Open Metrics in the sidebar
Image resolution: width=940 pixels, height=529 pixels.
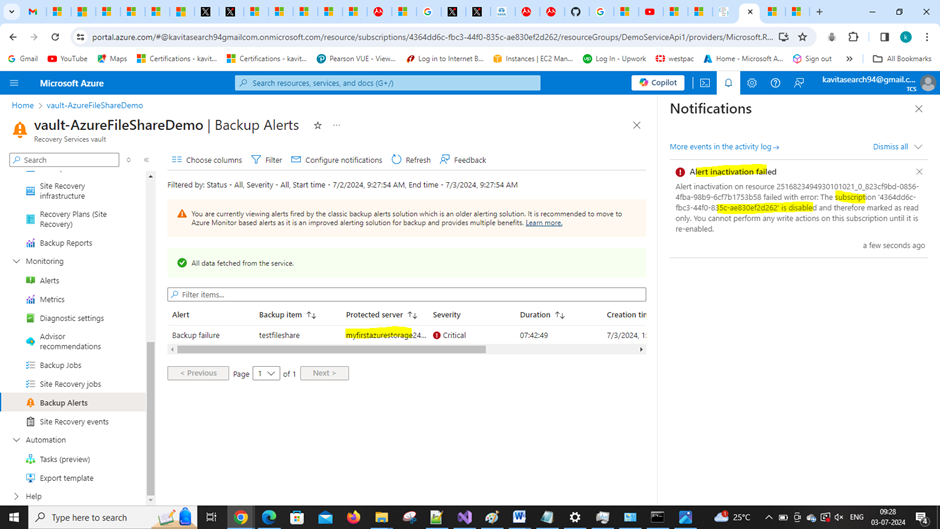click(x=52, y=299)
